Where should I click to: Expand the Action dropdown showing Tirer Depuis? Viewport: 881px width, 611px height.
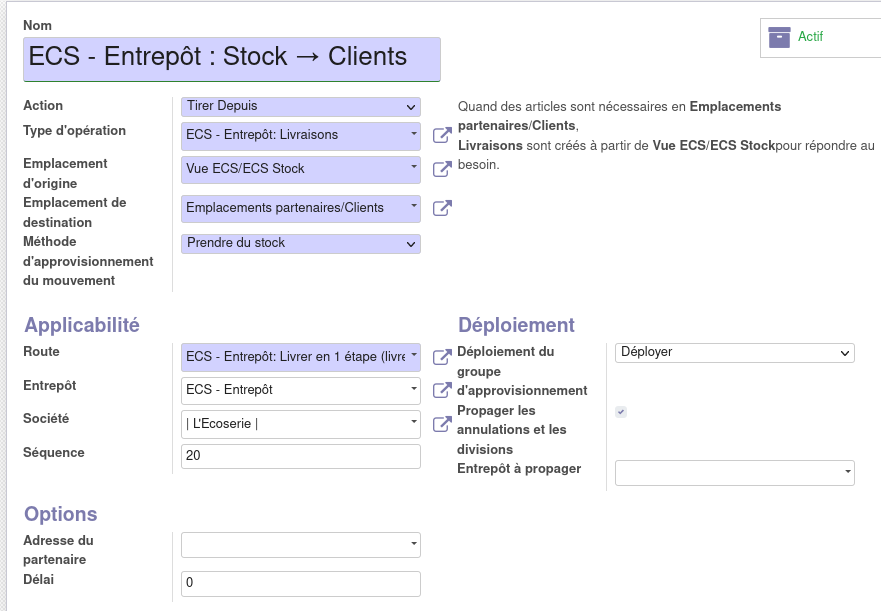[300, 106]
